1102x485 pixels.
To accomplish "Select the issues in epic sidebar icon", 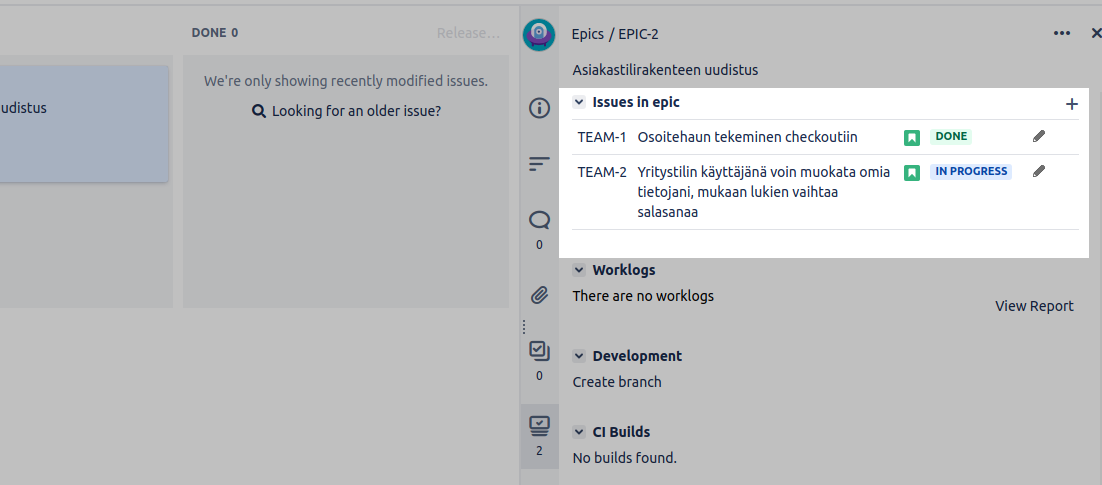I will pyautogui.click(x=539, y=426).
